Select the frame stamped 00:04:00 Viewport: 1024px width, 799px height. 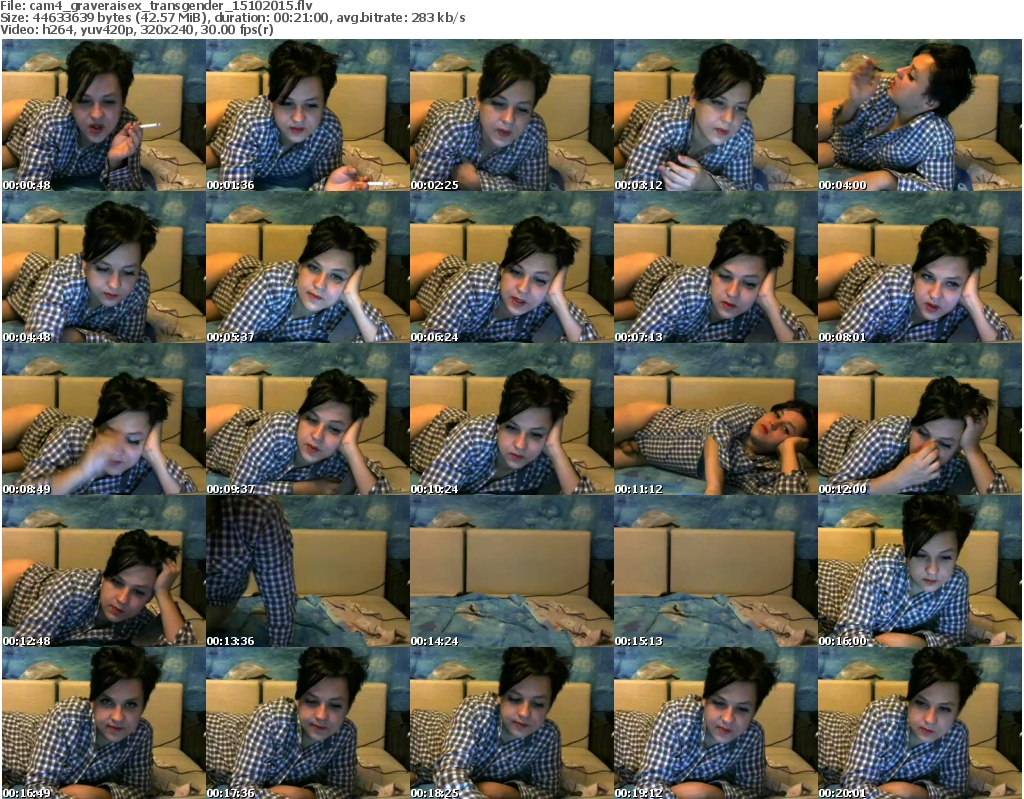click(x=920, y=115)
